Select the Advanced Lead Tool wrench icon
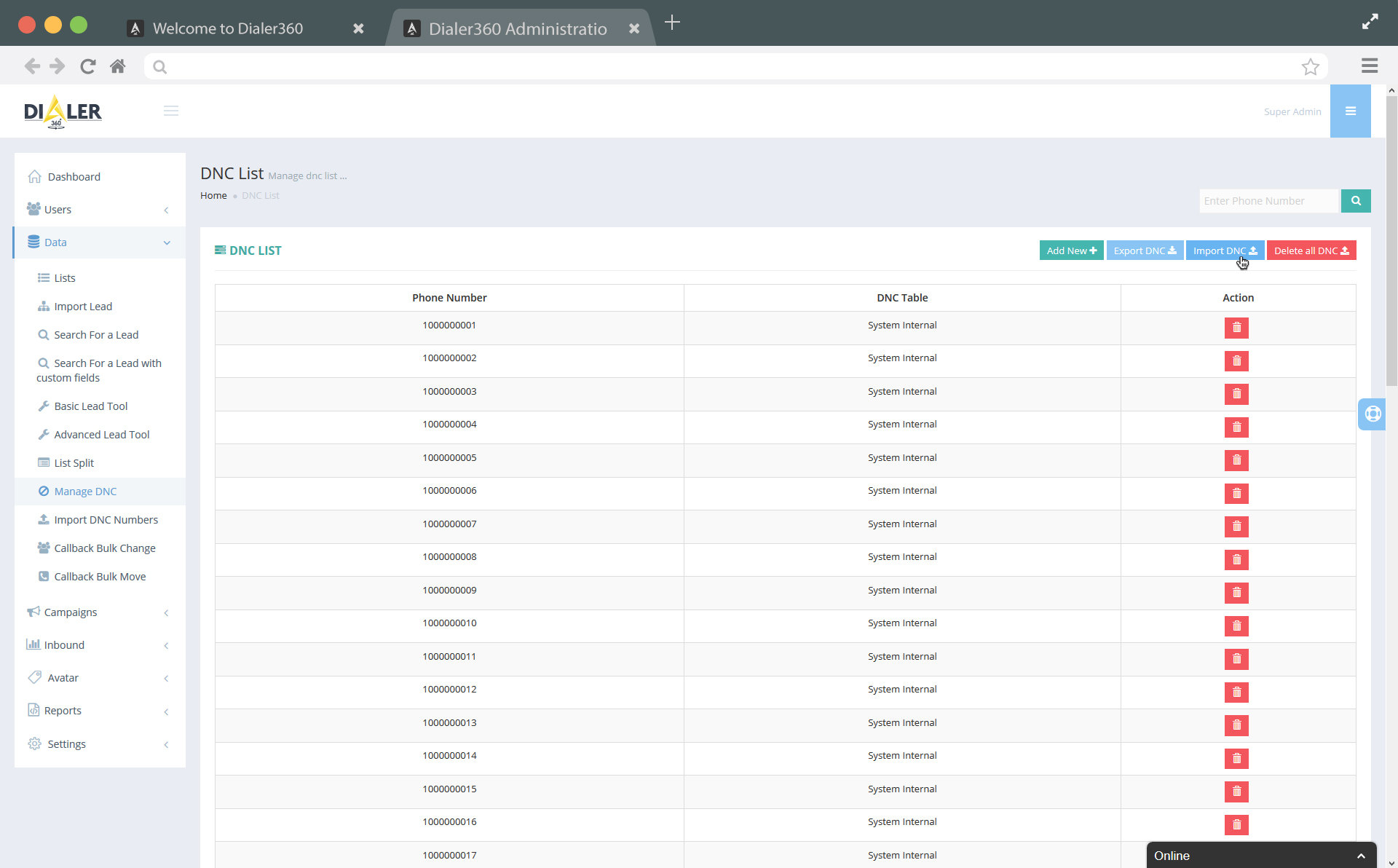 [44, 434]
